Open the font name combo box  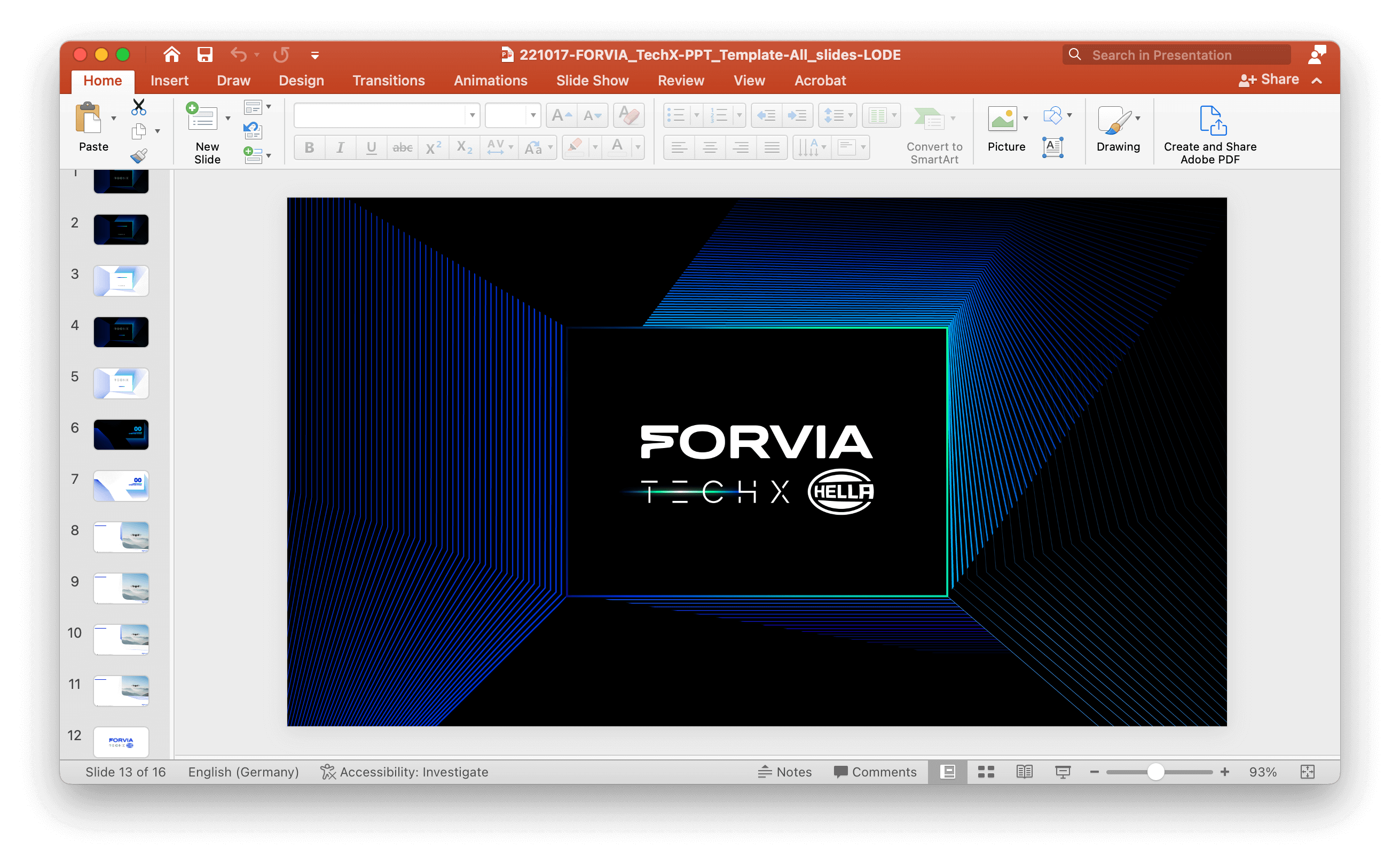387,116
